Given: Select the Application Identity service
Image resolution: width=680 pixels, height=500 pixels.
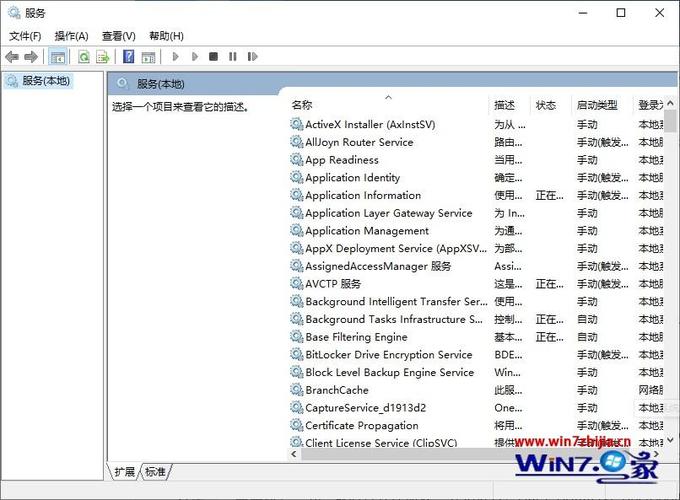Looking at the screenshot, I should click(476, 178).
